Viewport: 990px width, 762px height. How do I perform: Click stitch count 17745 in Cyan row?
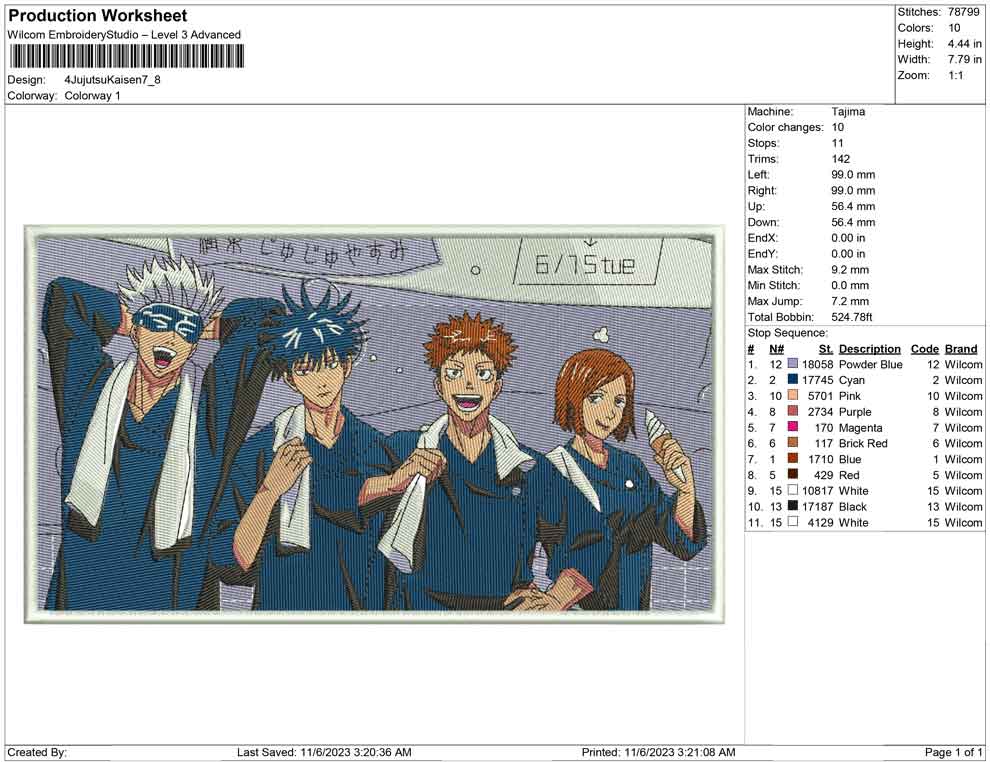click(818, 380)
